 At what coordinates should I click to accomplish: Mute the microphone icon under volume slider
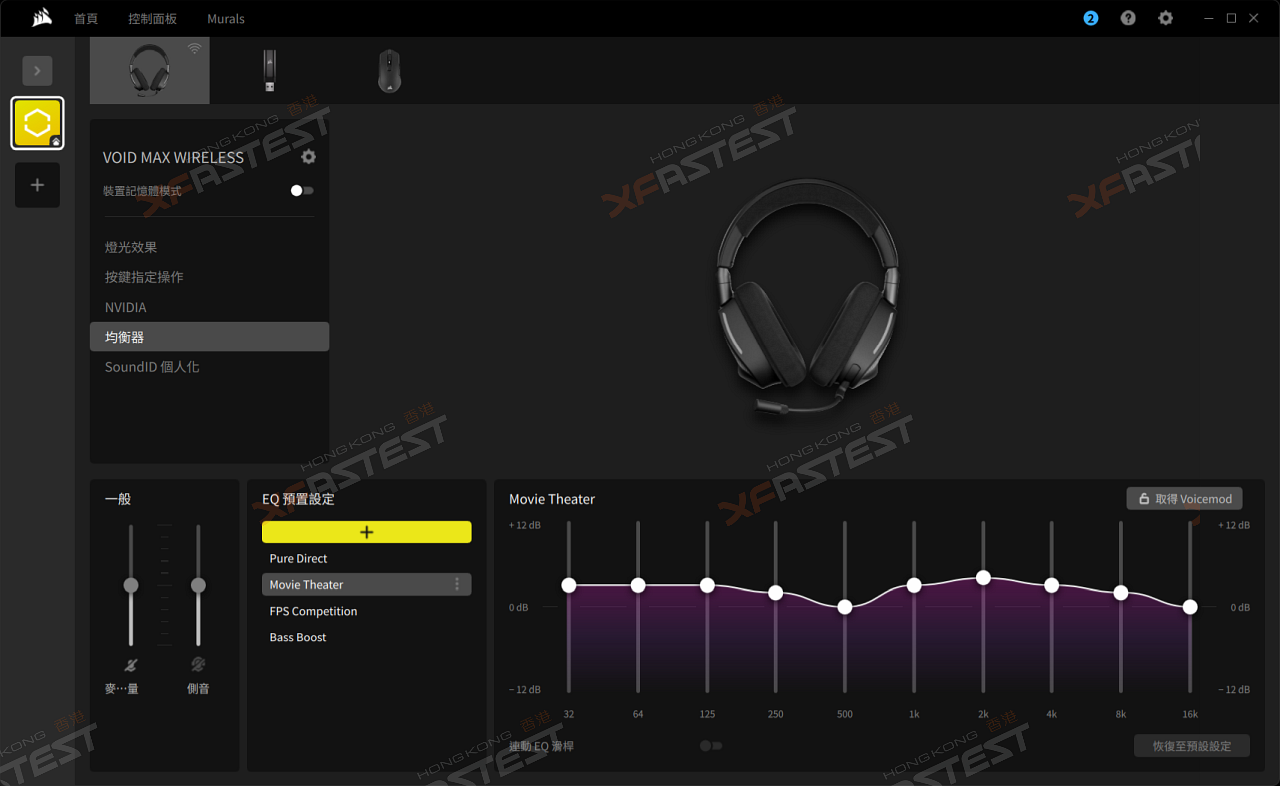coord(130,665)
